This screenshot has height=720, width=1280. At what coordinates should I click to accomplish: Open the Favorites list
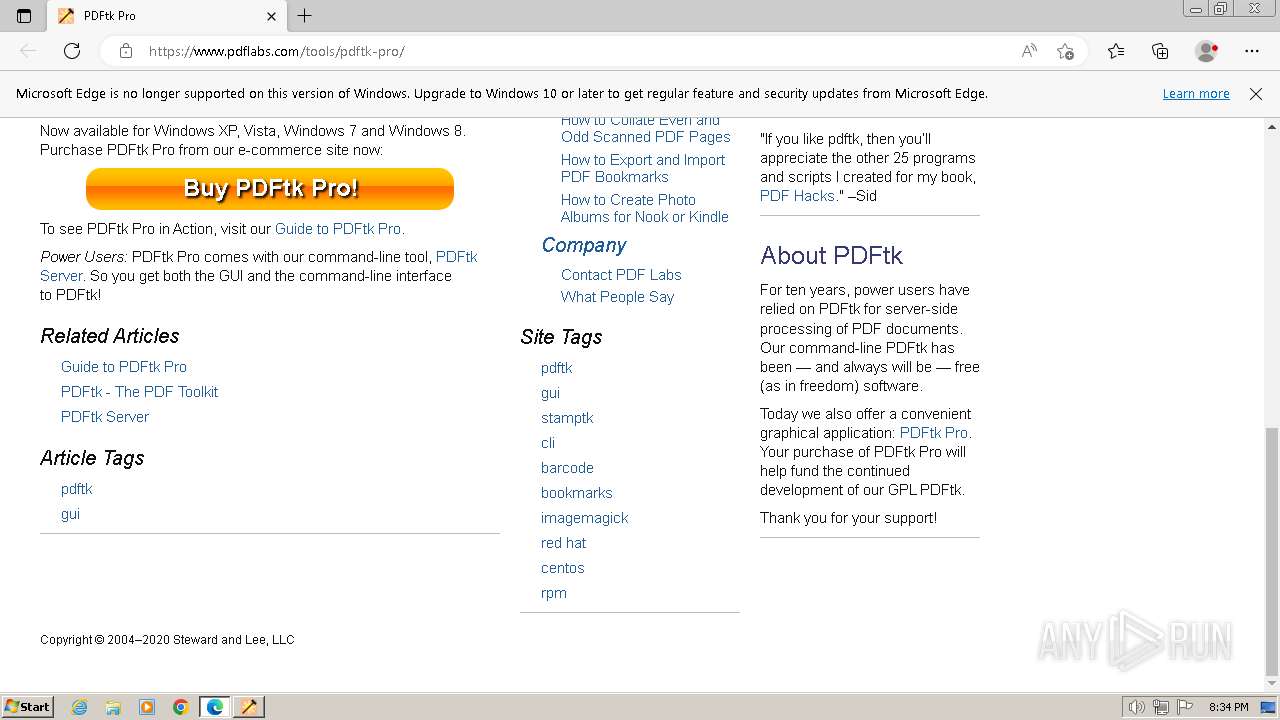[x=1116, y=51]
